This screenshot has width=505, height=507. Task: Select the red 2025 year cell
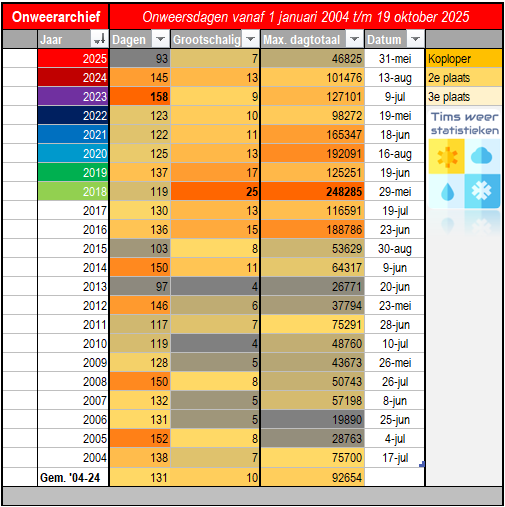73,58
